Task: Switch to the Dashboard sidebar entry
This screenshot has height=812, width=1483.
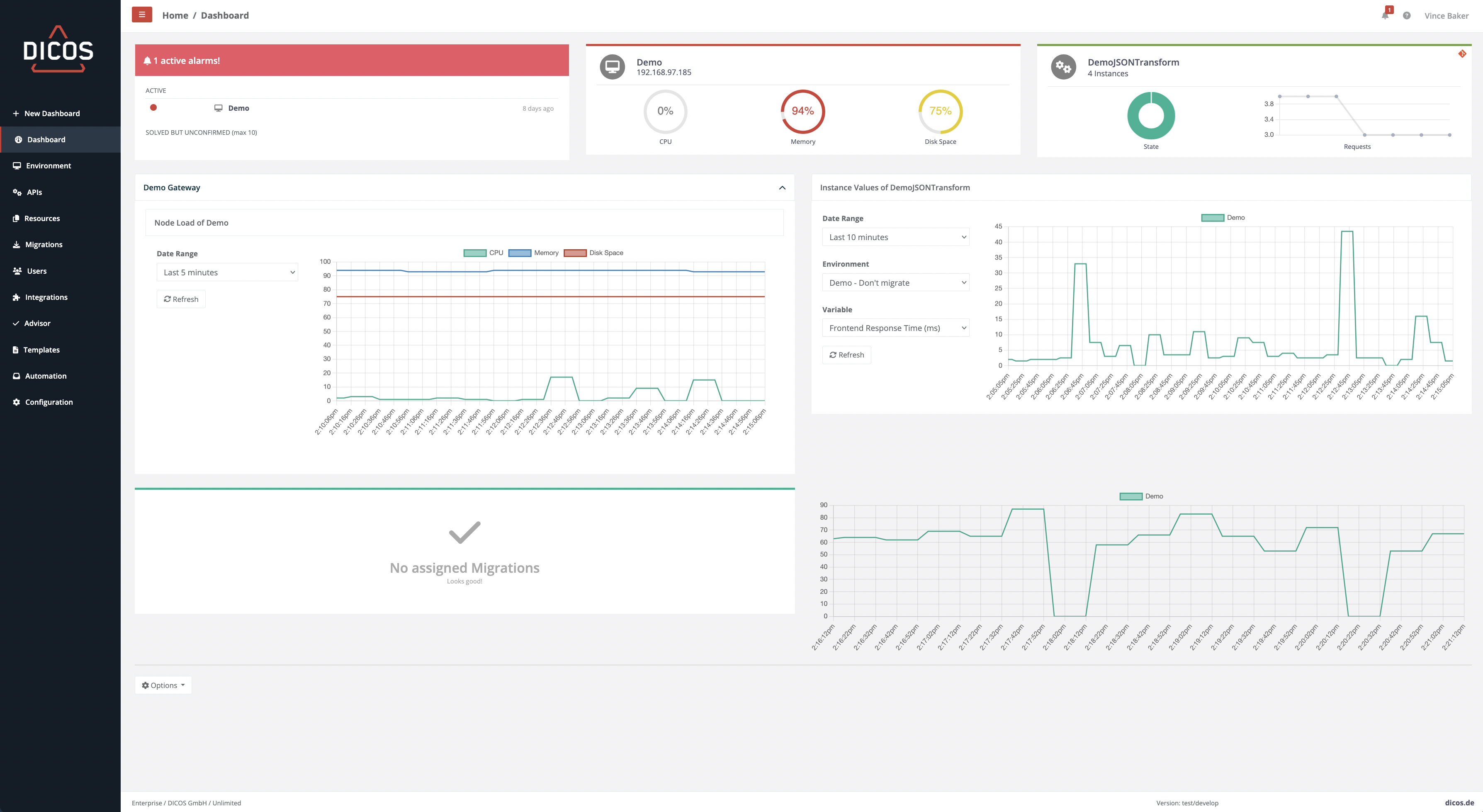Action: pos(46,139)
